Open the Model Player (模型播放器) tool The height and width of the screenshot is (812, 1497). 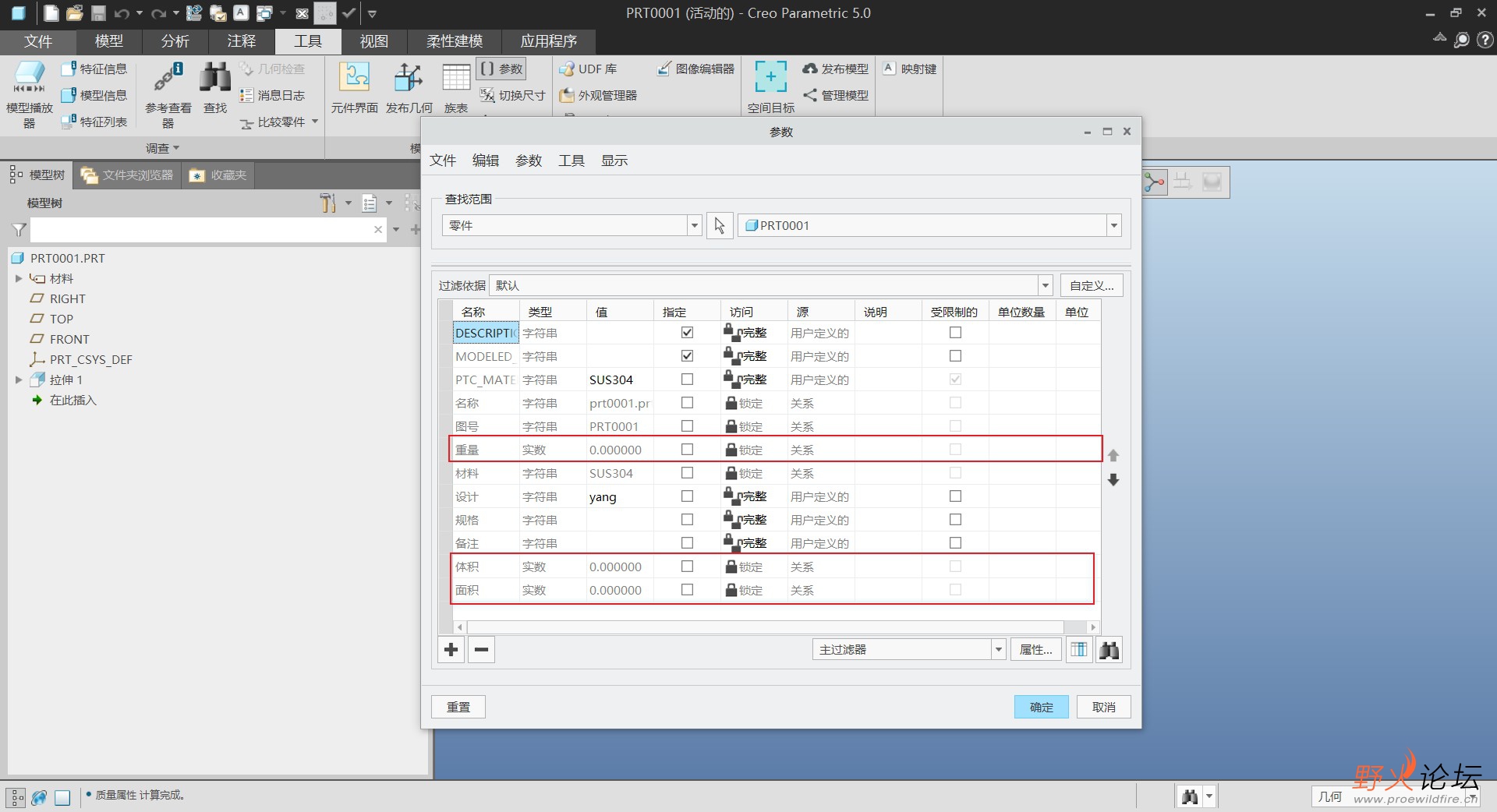tap(29, 94)
